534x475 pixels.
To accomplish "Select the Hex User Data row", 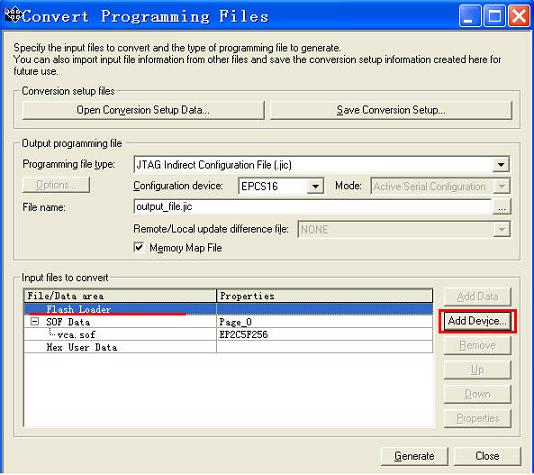I will 228,347.
